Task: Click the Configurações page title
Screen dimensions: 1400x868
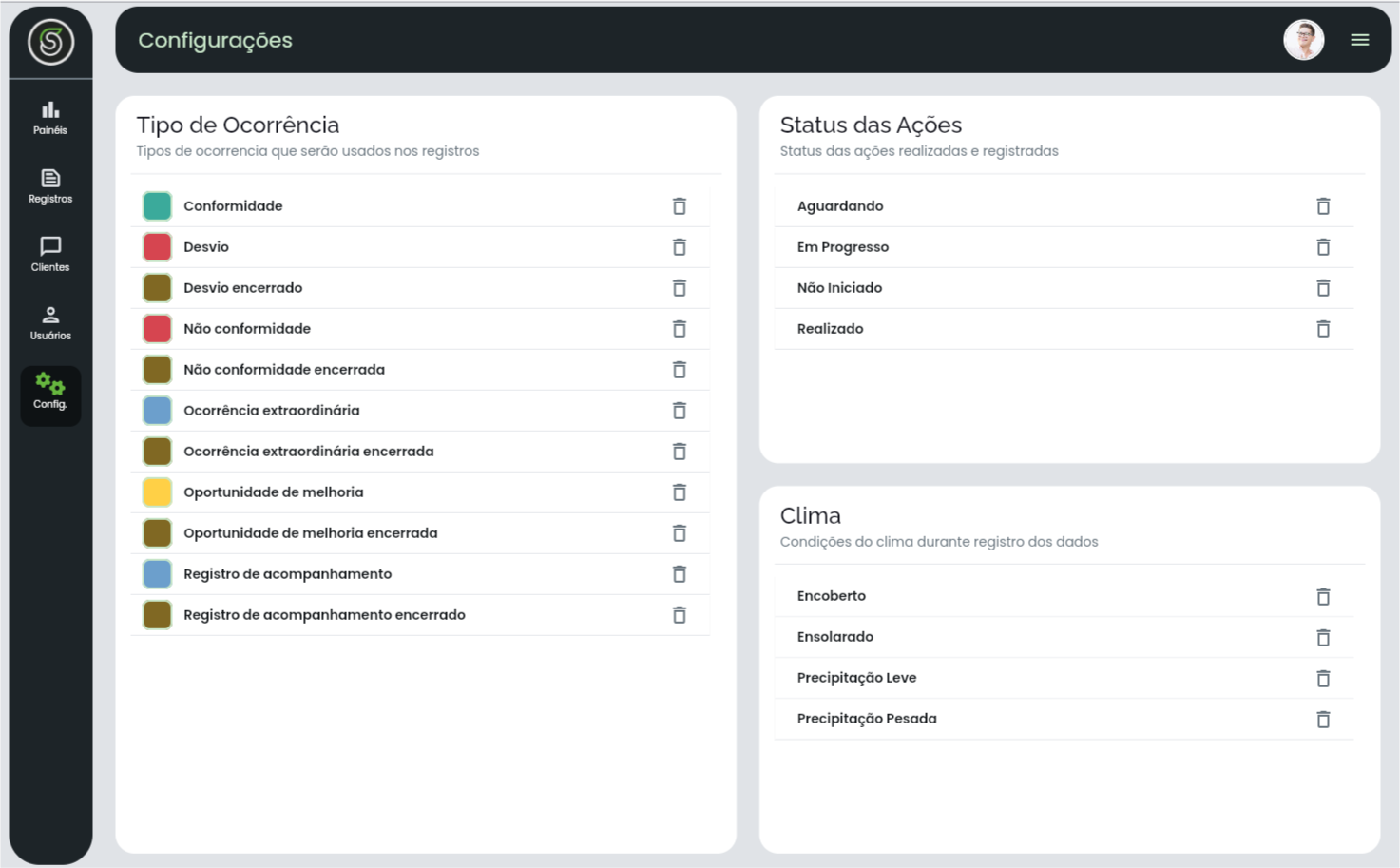Action: pyautogui.click(x=216, y=40)
